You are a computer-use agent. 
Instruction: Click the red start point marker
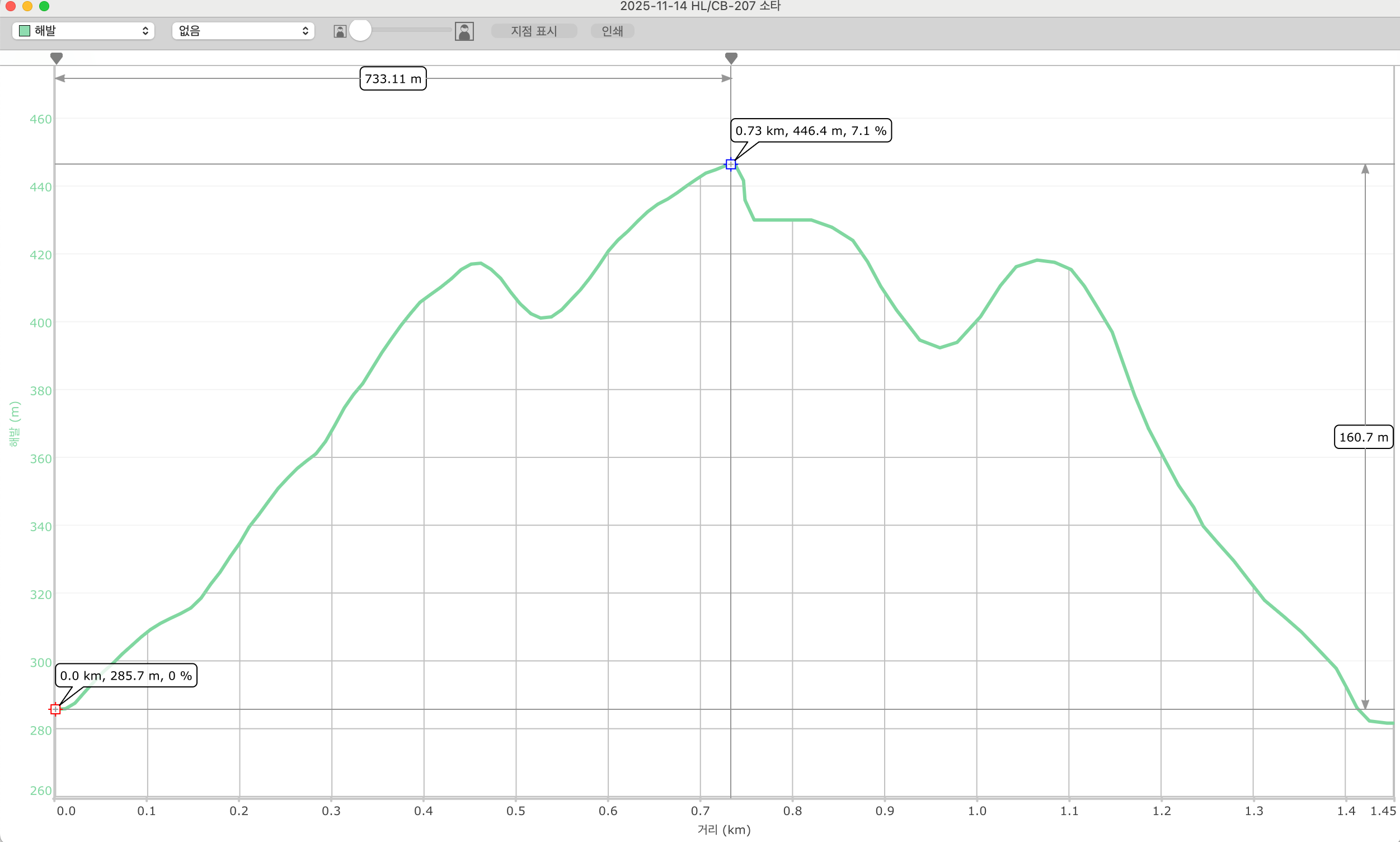pos(55,709)
